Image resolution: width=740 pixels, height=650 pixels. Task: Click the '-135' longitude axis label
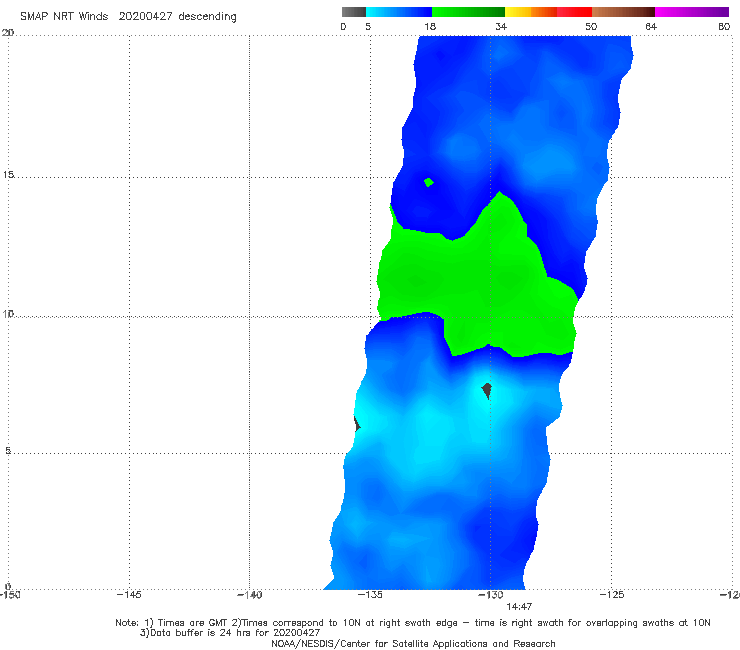(x=370, y=595)
